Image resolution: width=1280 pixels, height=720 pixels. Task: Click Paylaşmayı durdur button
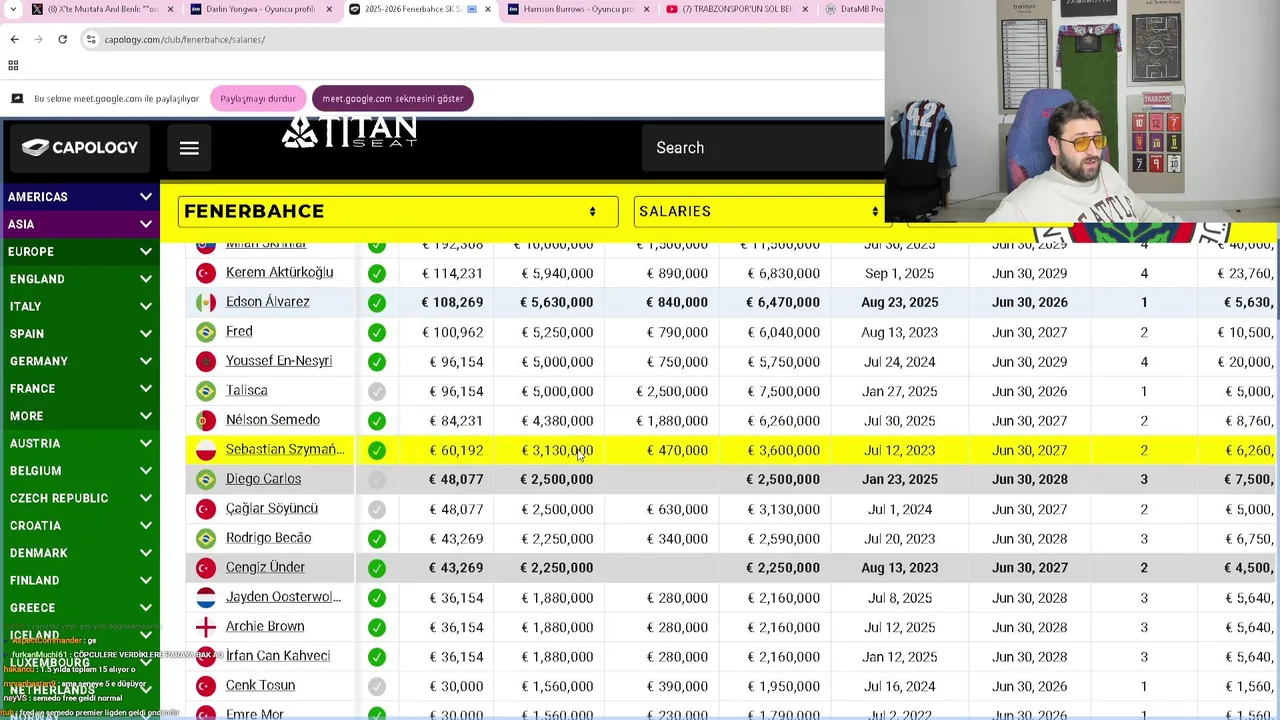[258, 99]
